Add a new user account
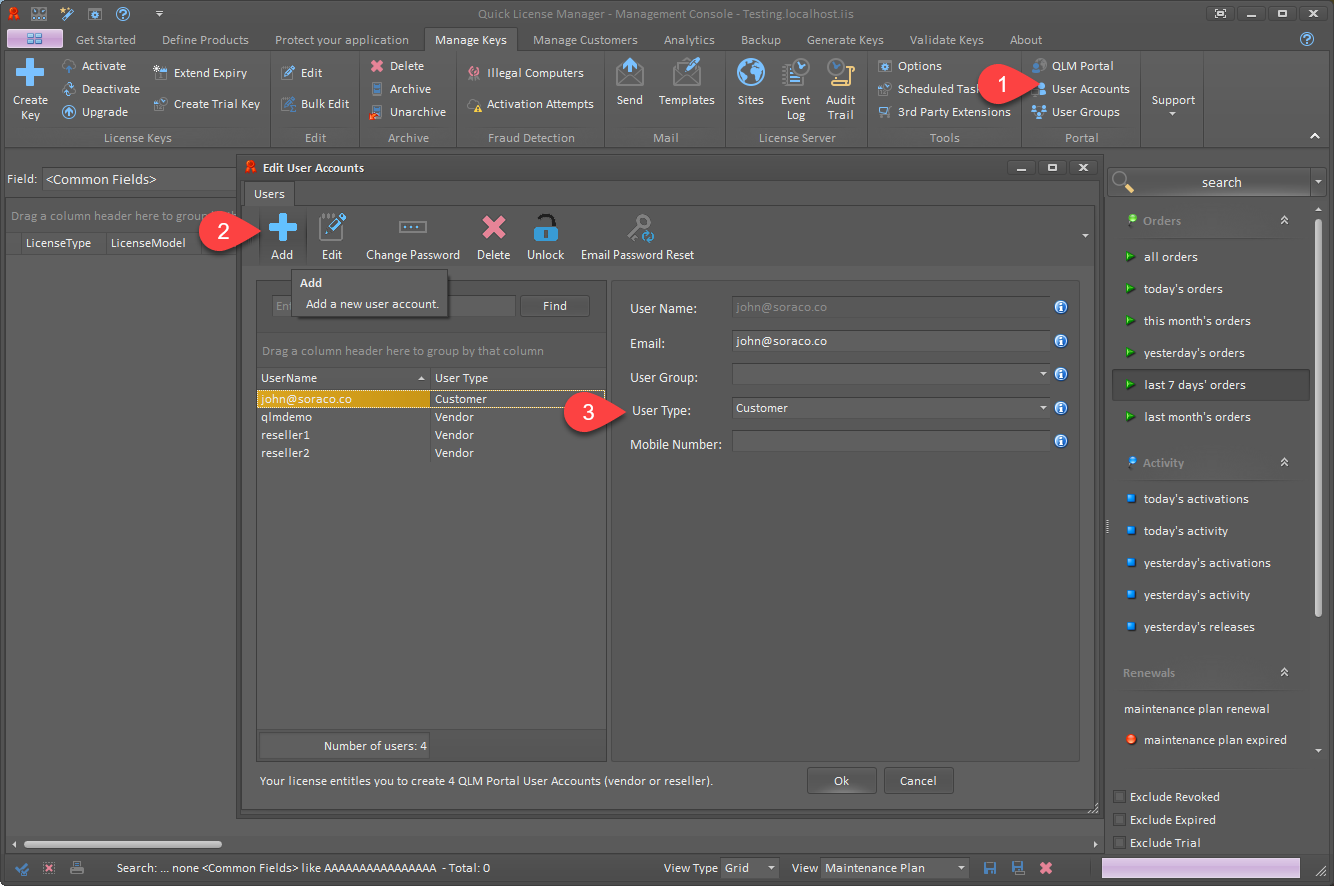Image resolution: width=1334 pixels, height=886 pixels. pyautogui.click(x=282, y=237)
